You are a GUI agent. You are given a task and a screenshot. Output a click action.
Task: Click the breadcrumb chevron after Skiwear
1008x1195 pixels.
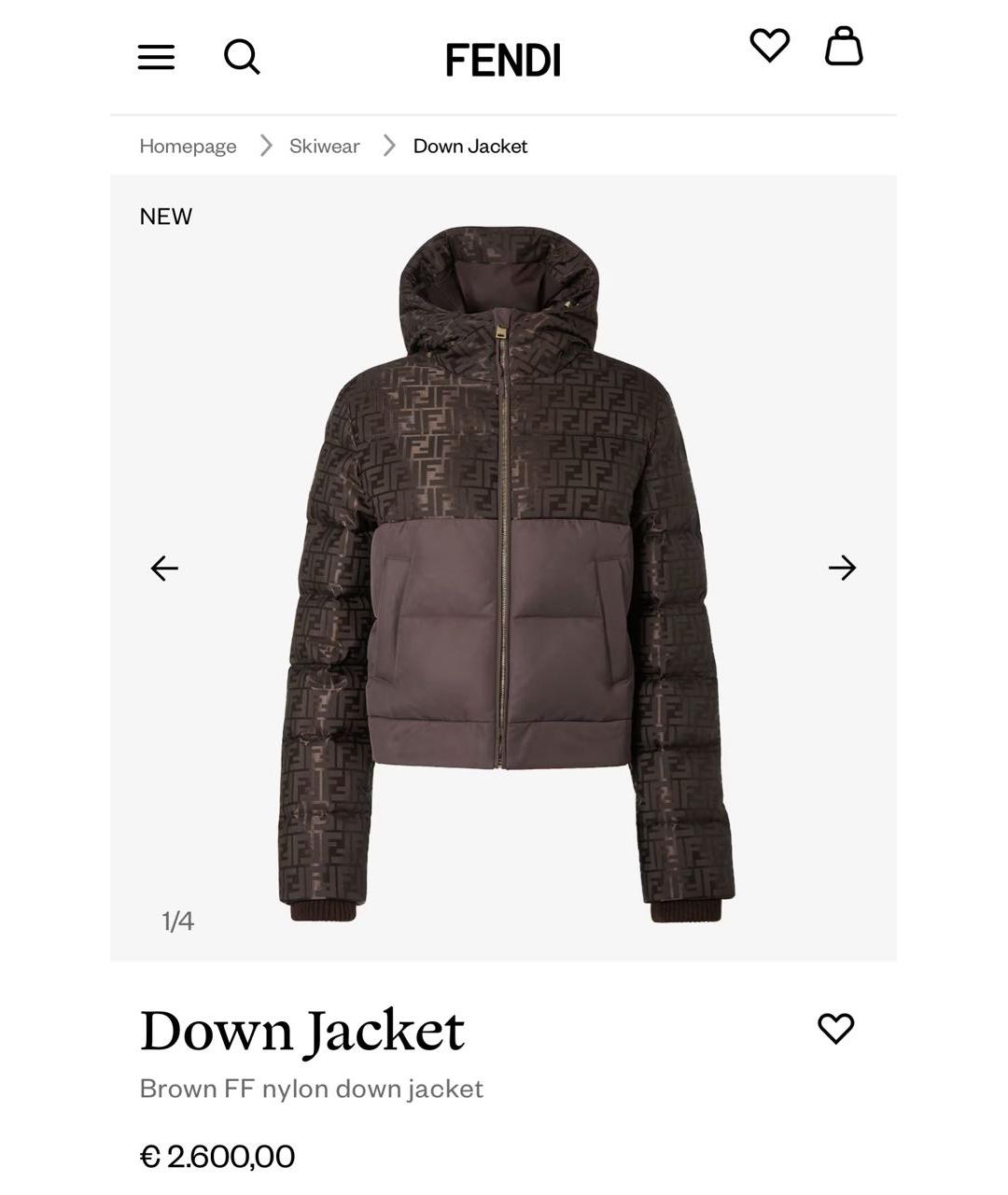[x=389, y=146]
